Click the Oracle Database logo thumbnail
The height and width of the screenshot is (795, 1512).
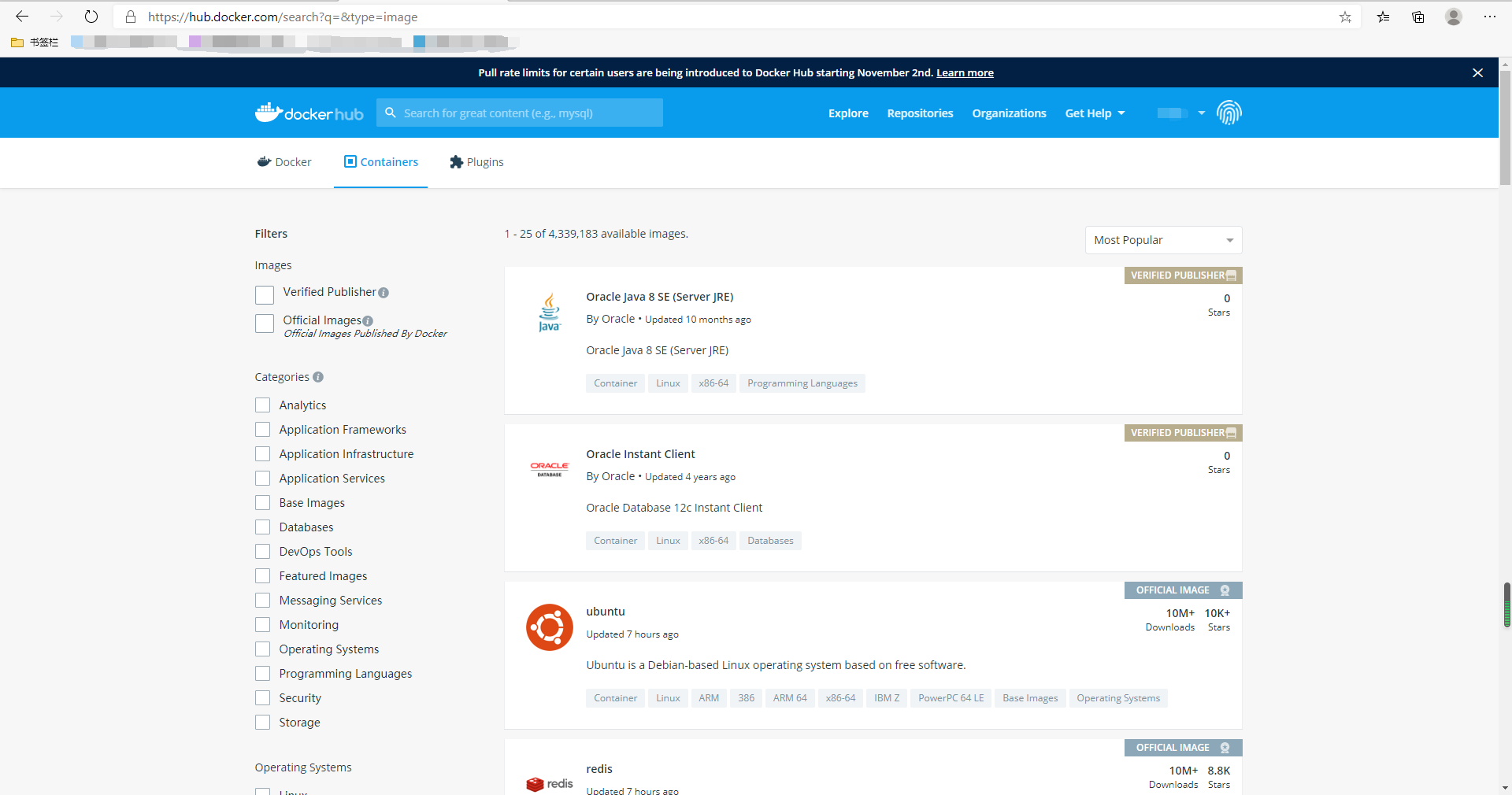tap(549, 469)
